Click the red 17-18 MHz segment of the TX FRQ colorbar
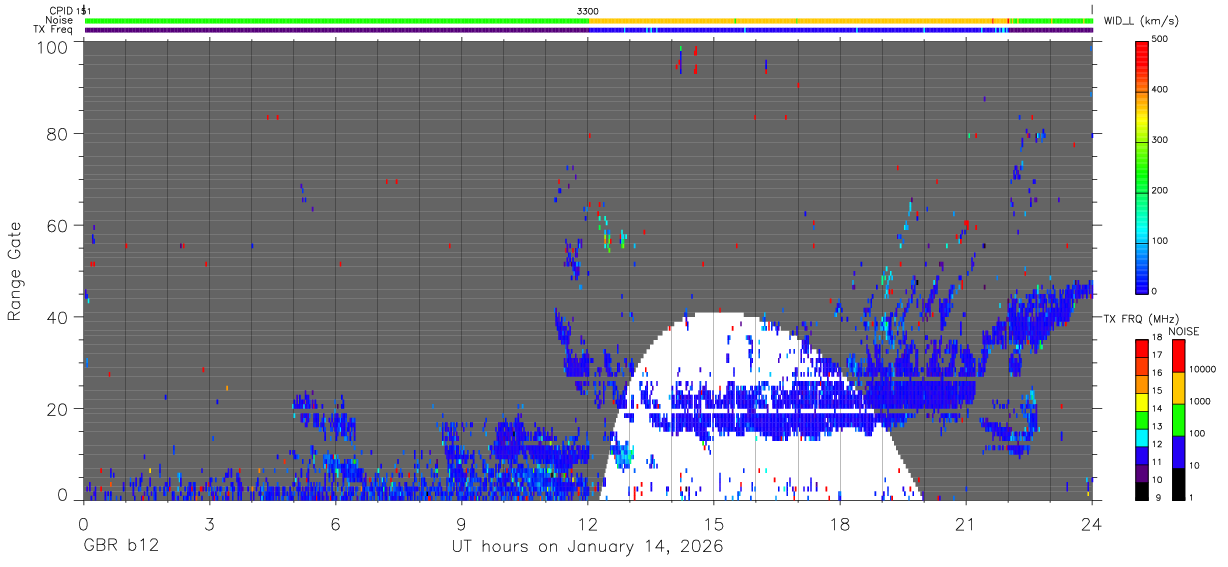 point(1142,348)
